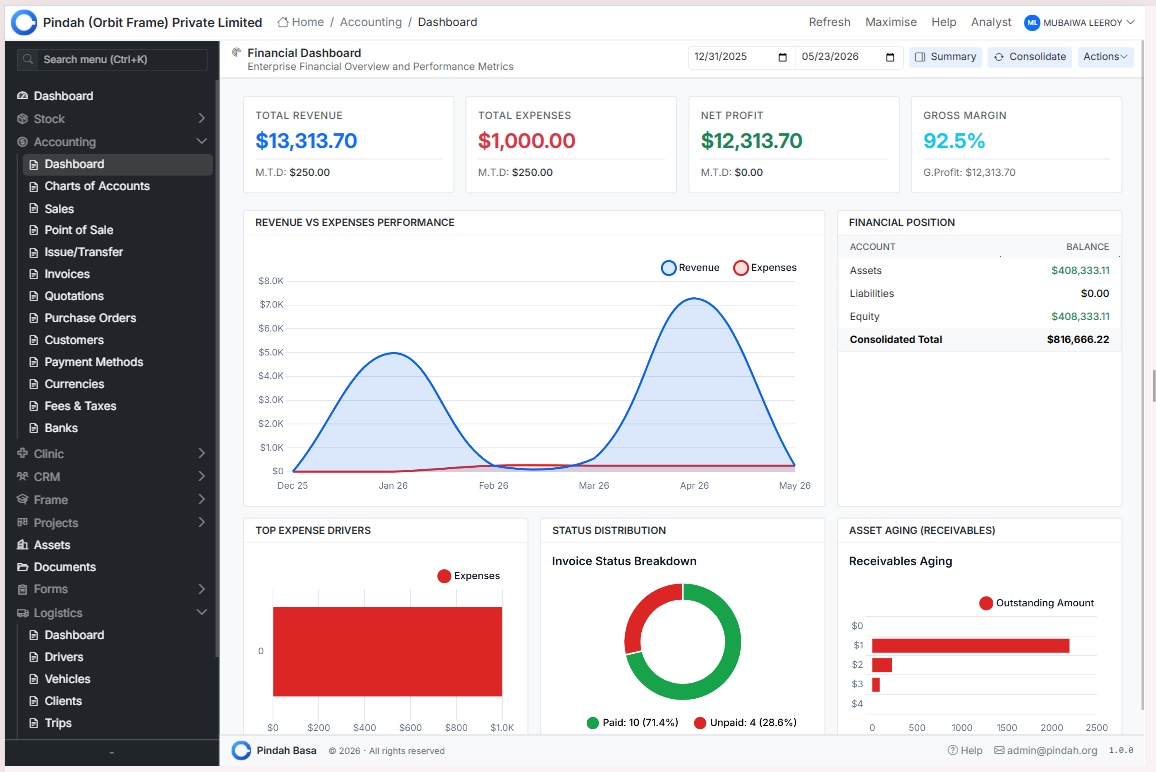Click the Help question mark icon in footer
This screenshot has height=772, width=1156.
point(953,750)
